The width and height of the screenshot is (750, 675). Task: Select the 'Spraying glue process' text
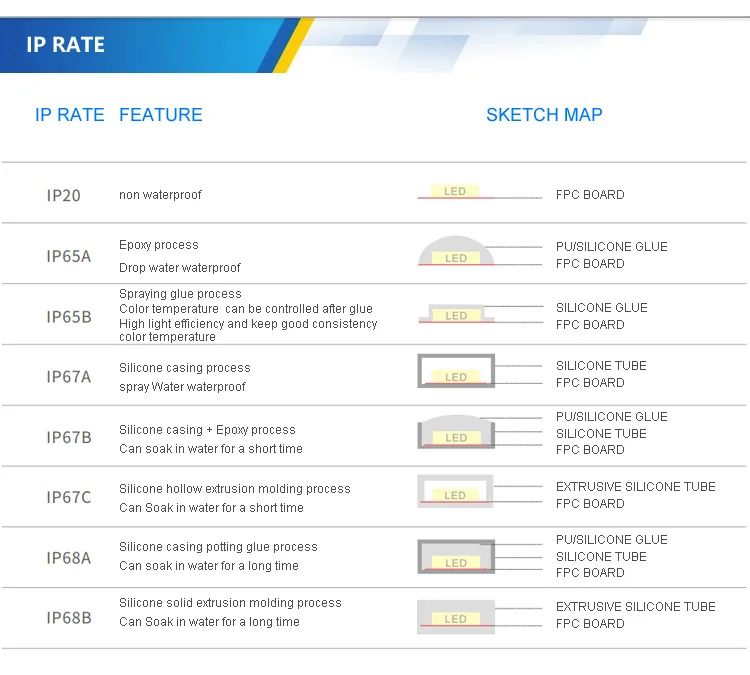point(180,294)
